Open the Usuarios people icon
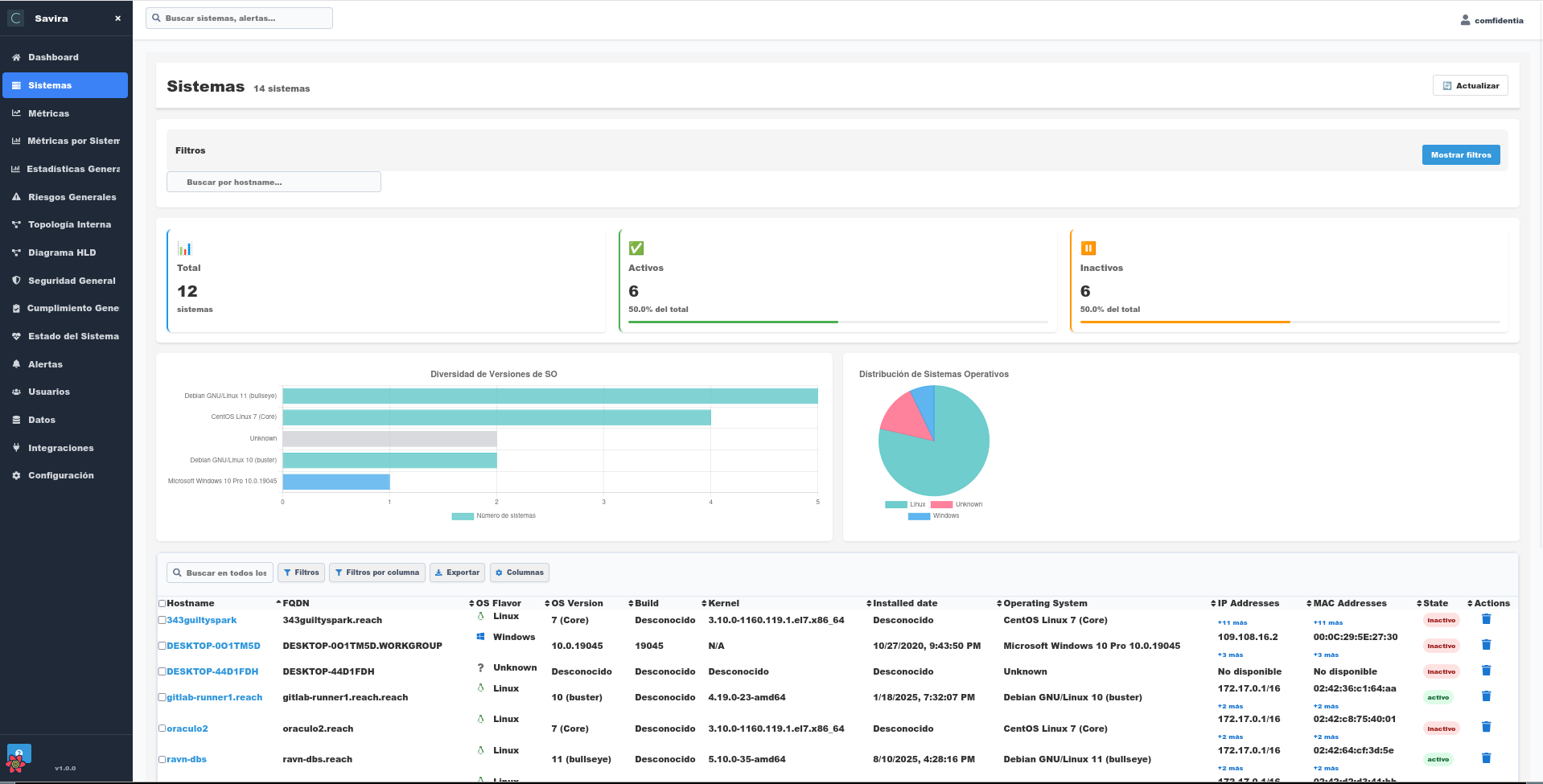The image size is (1543, 784). coord(15,392)
